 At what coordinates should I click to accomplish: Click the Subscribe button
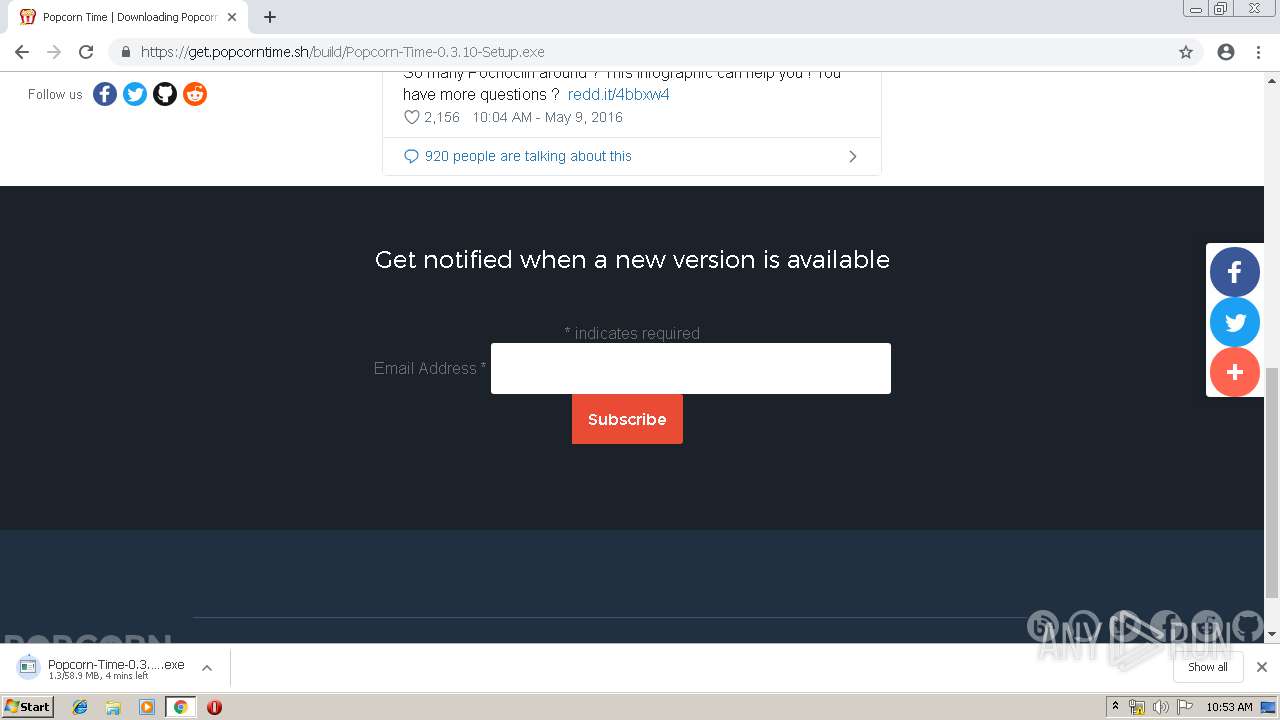[627, 419]
